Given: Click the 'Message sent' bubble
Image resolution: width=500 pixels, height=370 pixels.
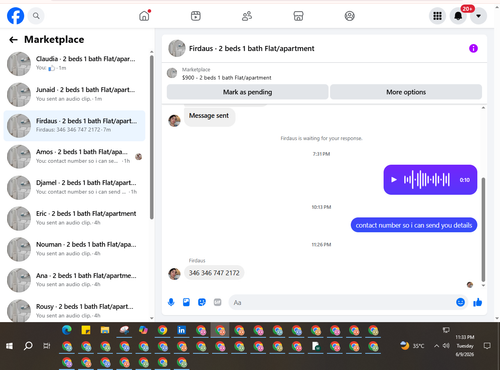Looking at the screenshot, I should pos(209,116).
